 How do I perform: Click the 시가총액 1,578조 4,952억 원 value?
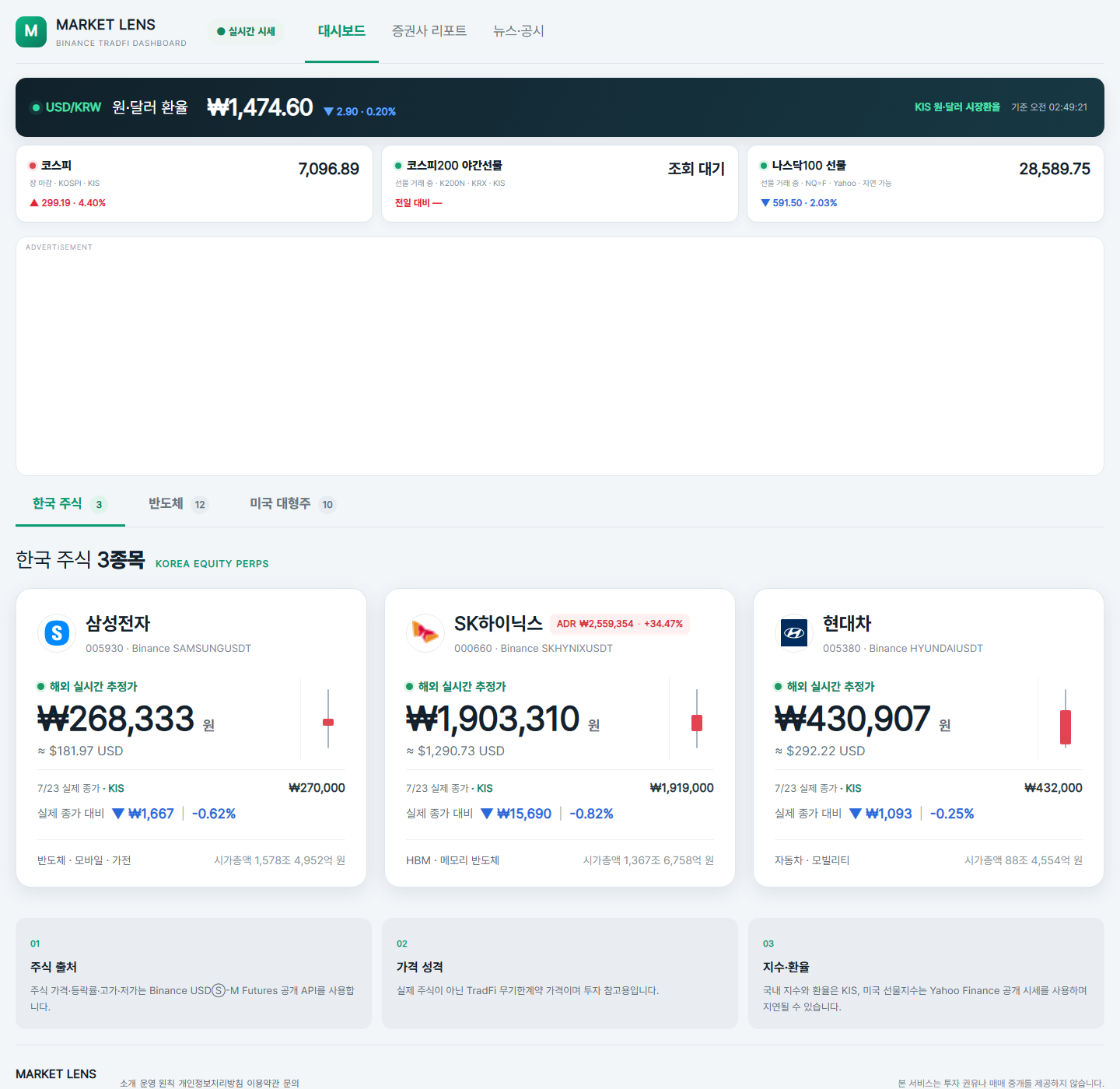click(279, 860)
